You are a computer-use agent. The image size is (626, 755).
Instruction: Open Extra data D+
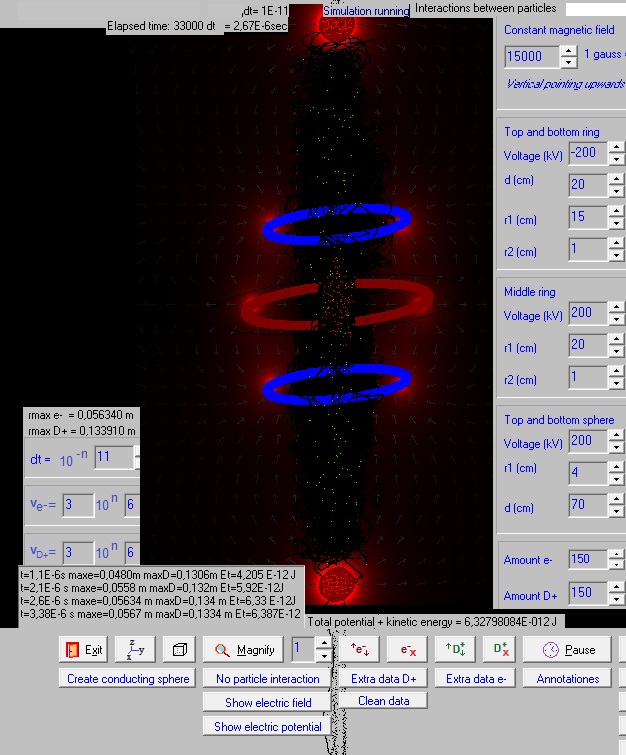coord(383,679)
